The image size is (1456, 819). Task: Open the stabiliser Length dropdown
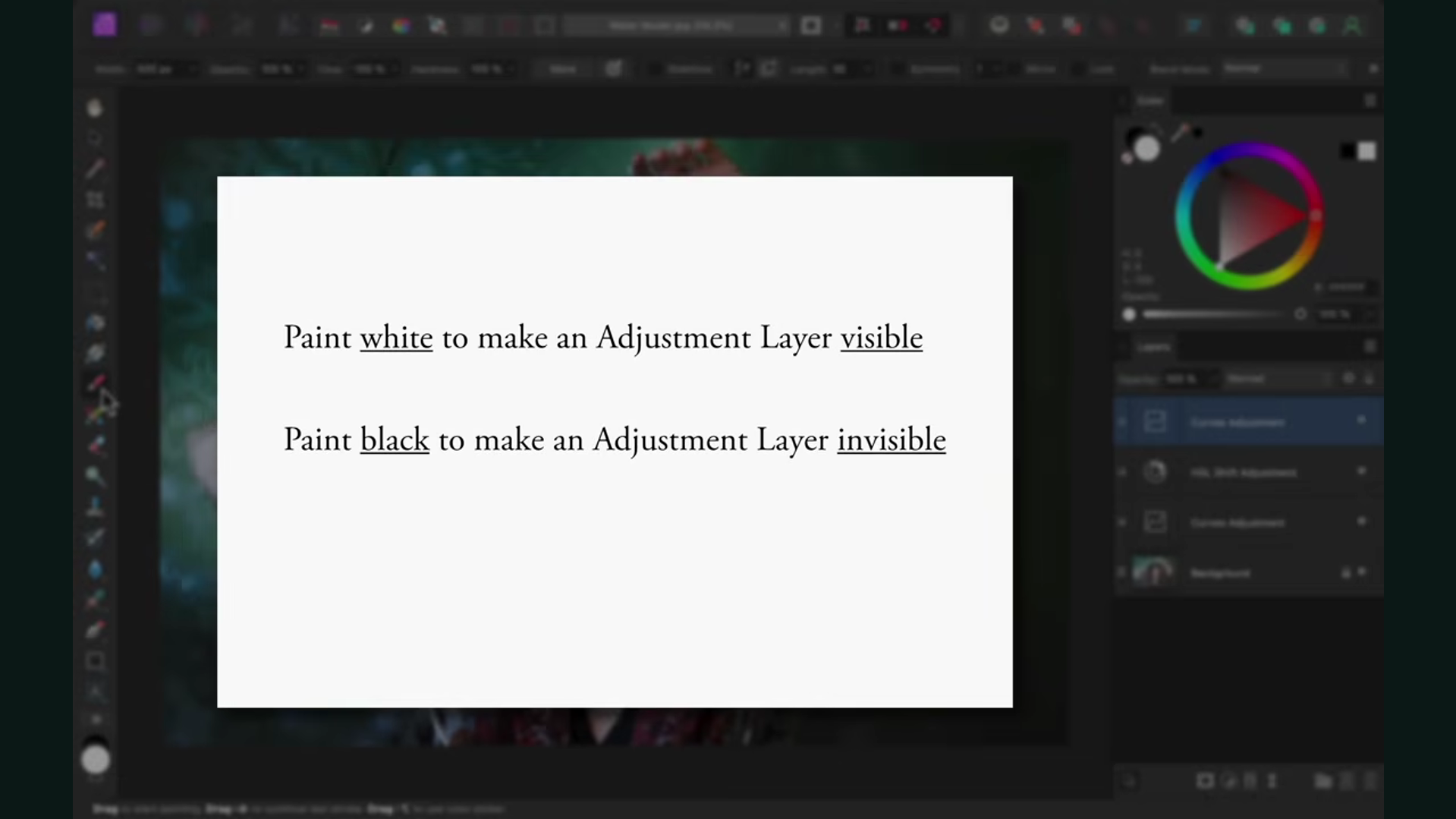coord(866,69)
